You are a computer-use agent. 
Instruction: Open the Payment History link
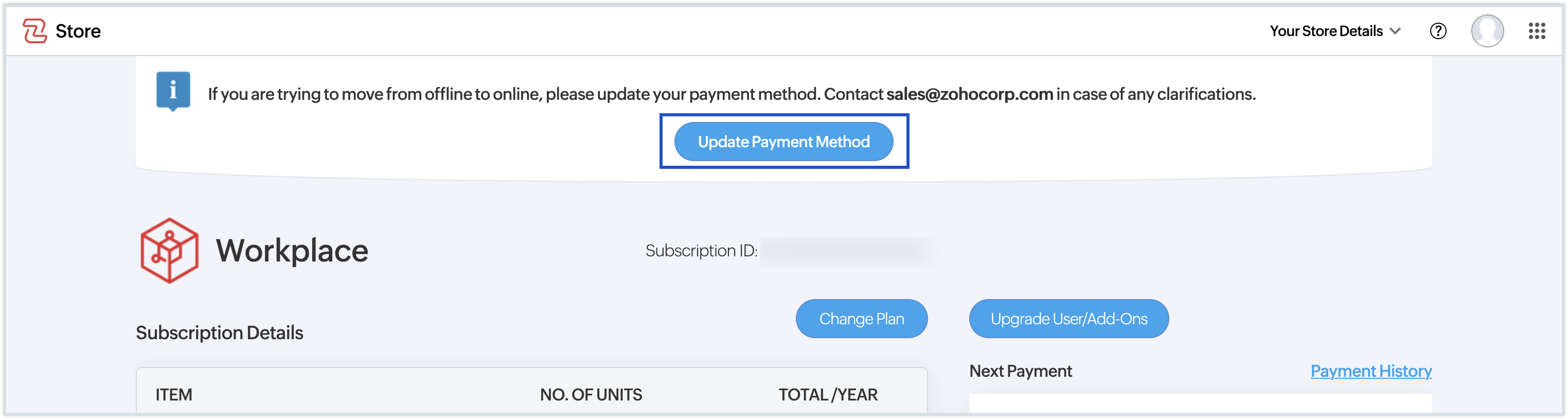[x=1371, y=371]
